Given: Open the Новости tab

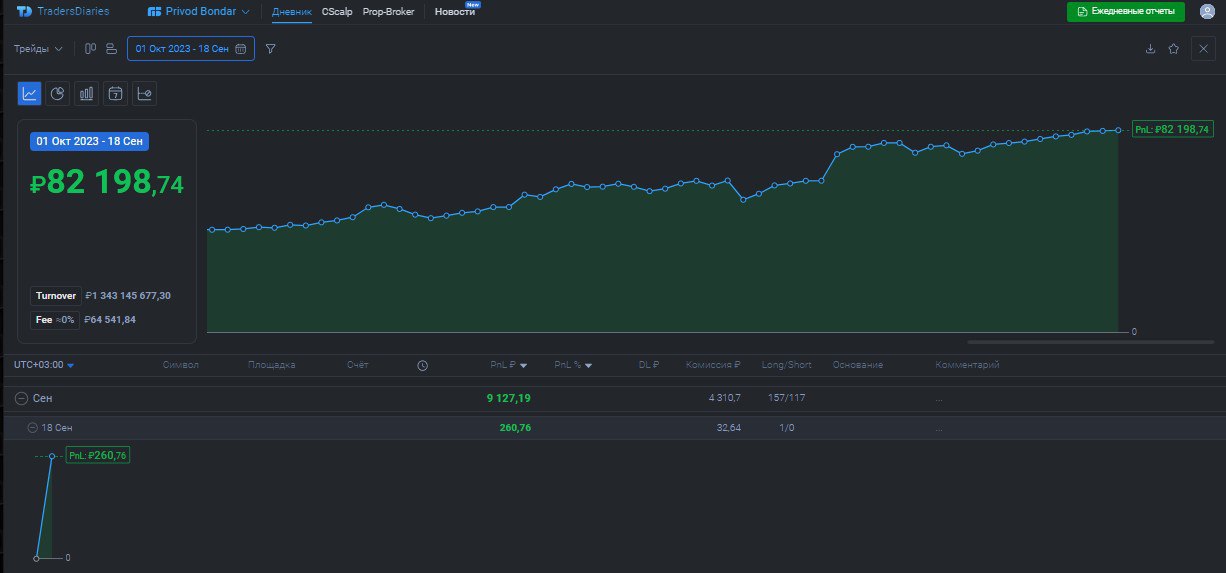Looking at the screenshot, I should click(x=455, y=12).
